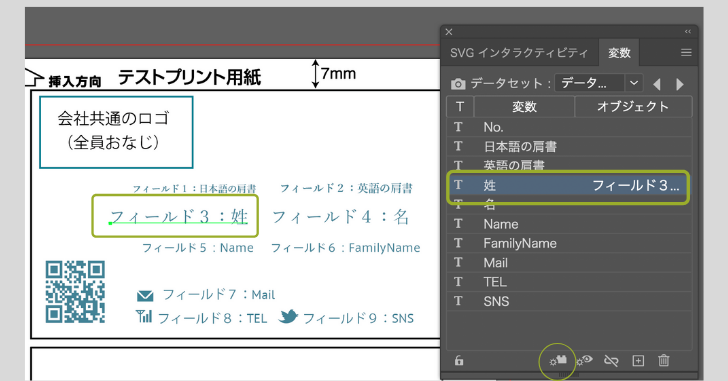Open the 変数 panel hamburger menu
Screen dimensions: 728x381
click(x=686, y=53)
